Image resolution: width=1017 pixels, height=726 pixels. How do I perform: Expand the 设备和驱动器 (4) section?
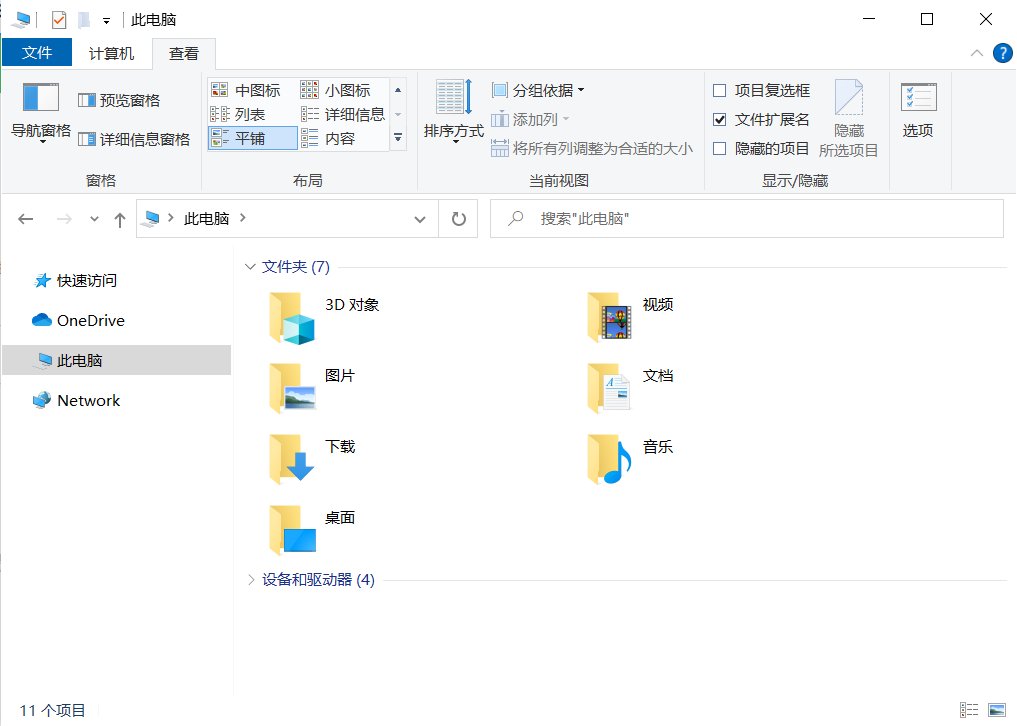point(249,579)
